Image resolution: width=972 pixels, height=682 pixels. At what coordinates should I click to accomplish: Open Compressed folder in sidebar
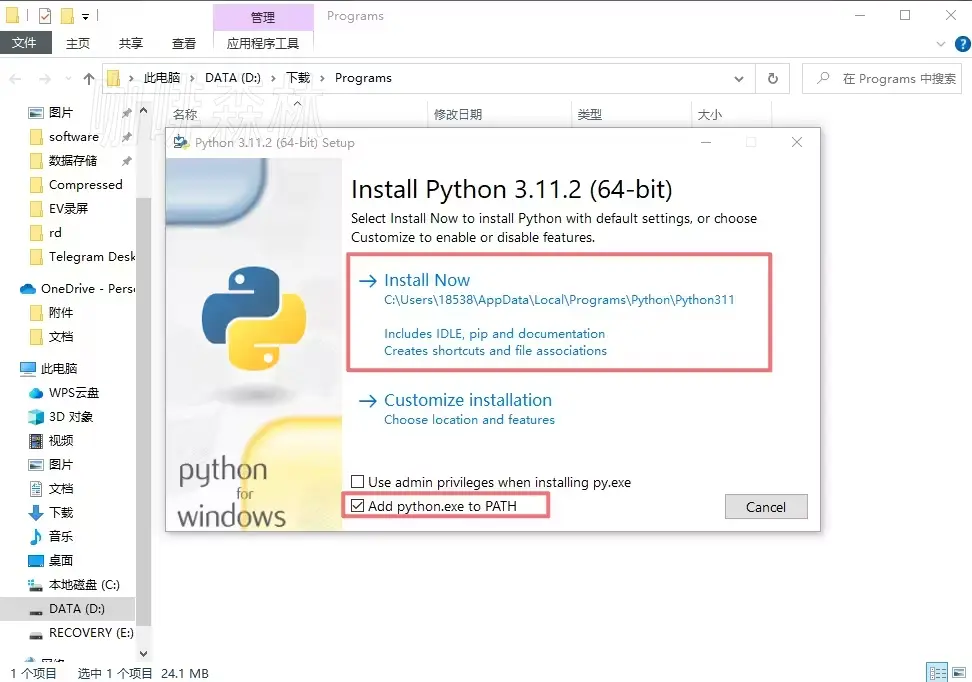[x=85, y=185]
